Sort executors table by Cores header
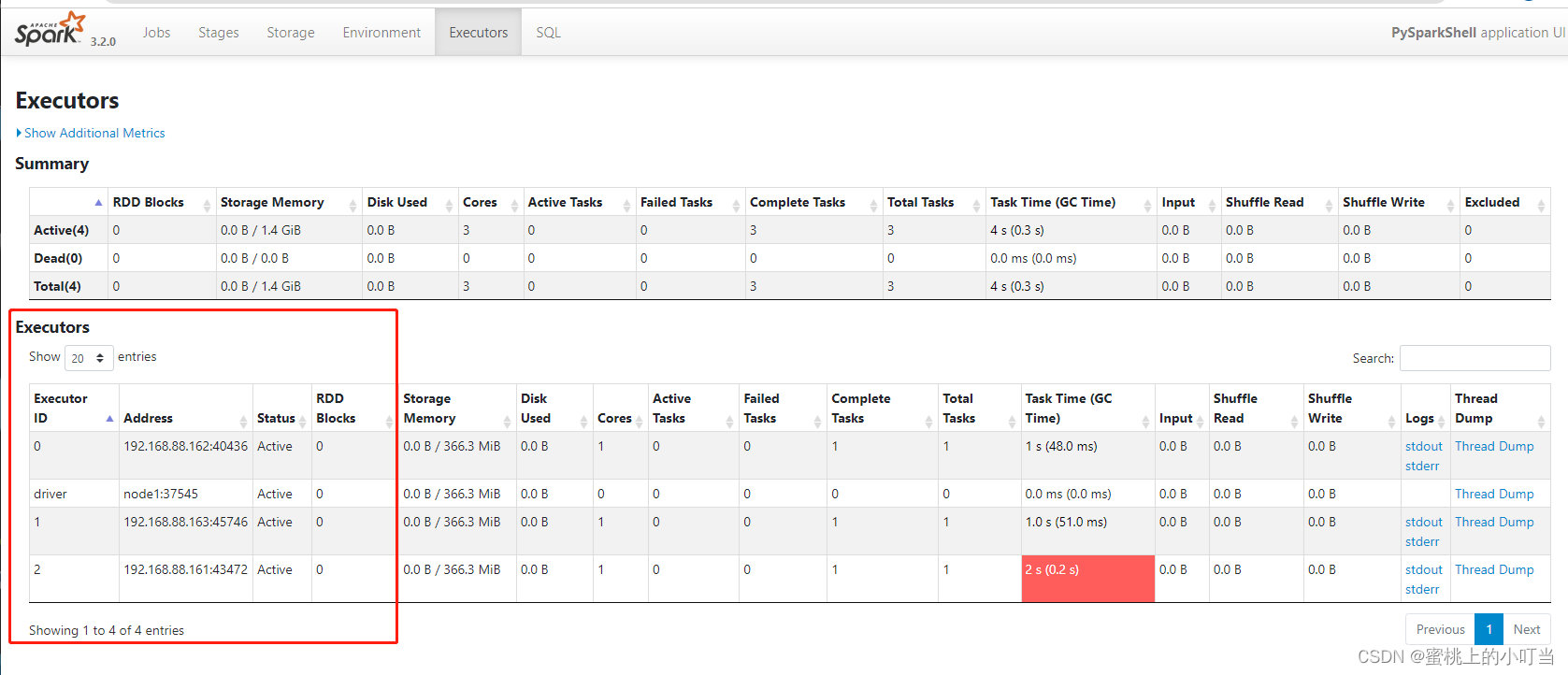Screen dimensions: 1568x675 pos(620,409)
